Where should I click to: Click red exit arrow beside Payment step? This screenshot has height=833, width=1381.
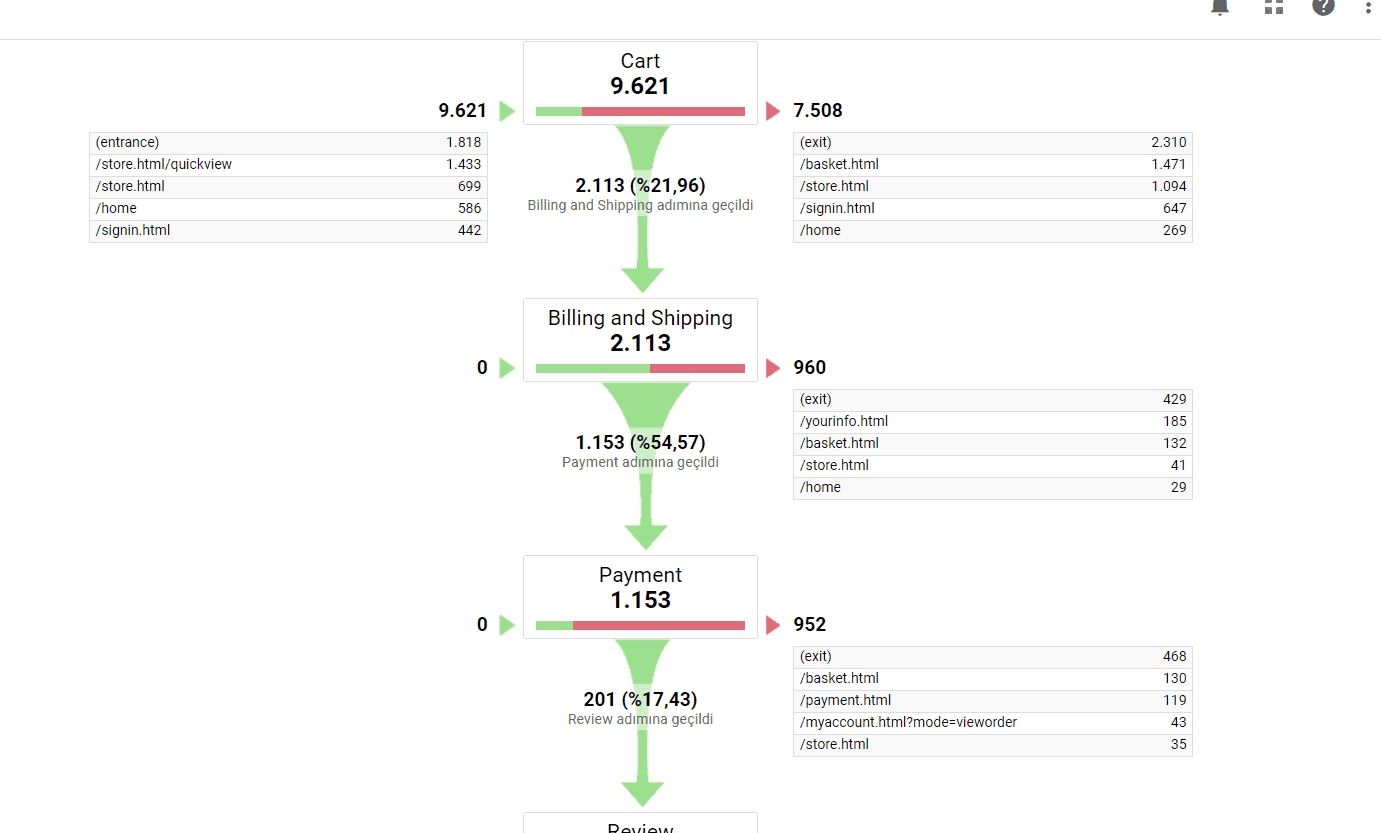coord(772,625)
